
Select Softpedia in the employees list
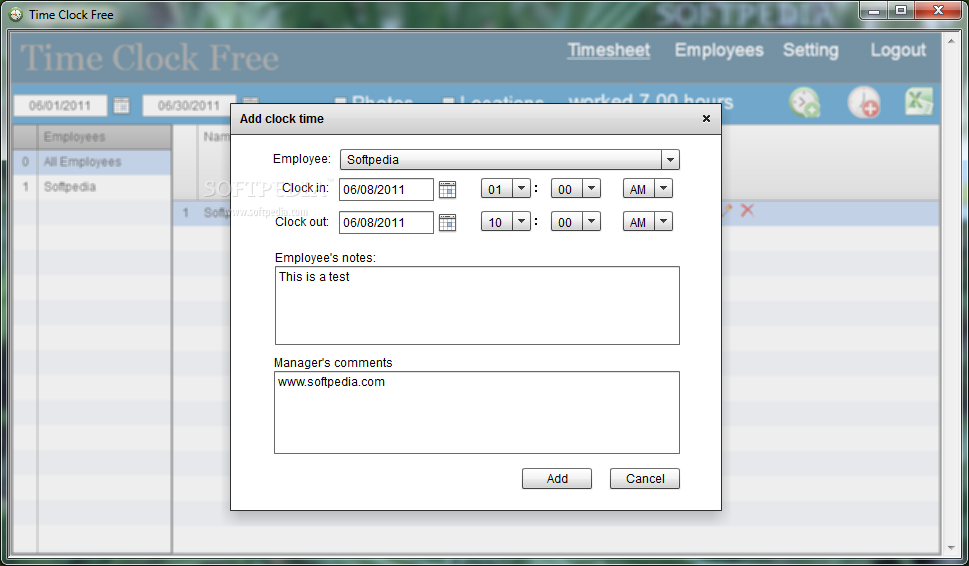pyautogui.click(x=92, y=187)
